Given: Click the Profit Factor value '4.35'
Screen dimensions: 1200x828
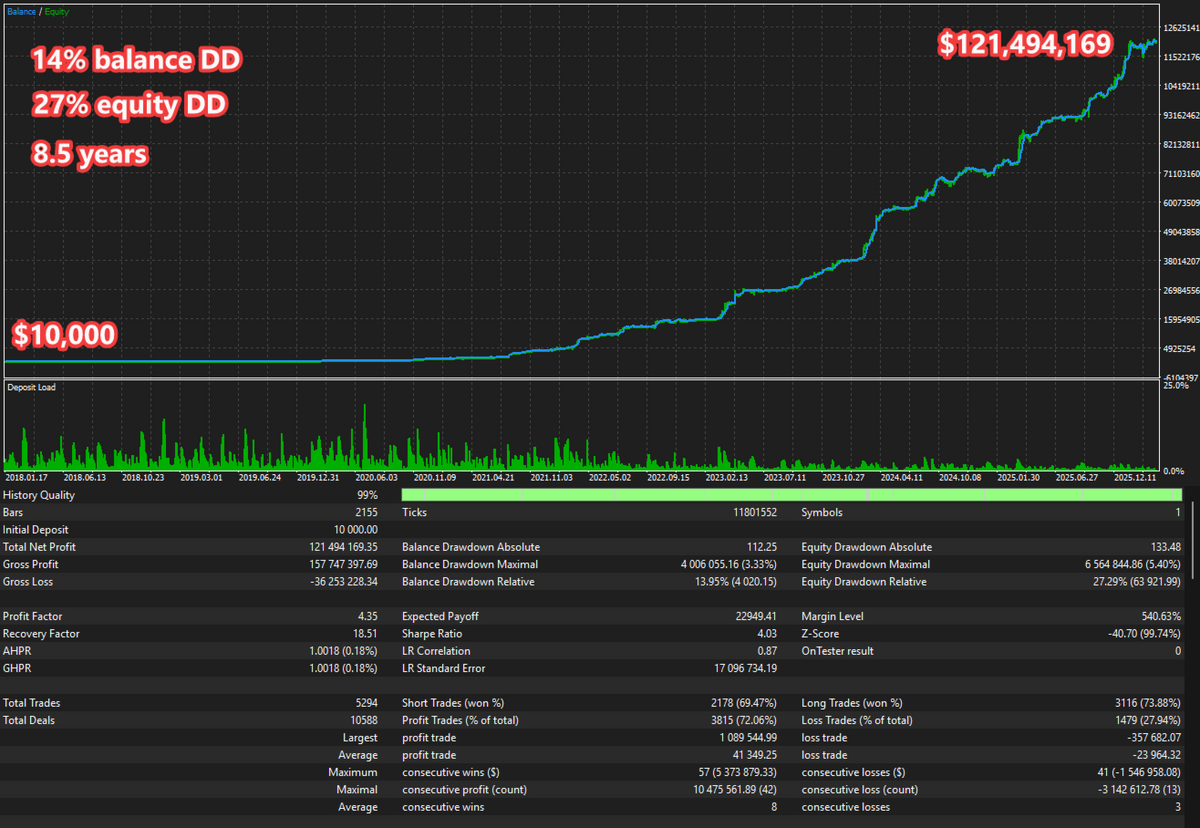Looking at the screenshot, I should click(368, 617).
